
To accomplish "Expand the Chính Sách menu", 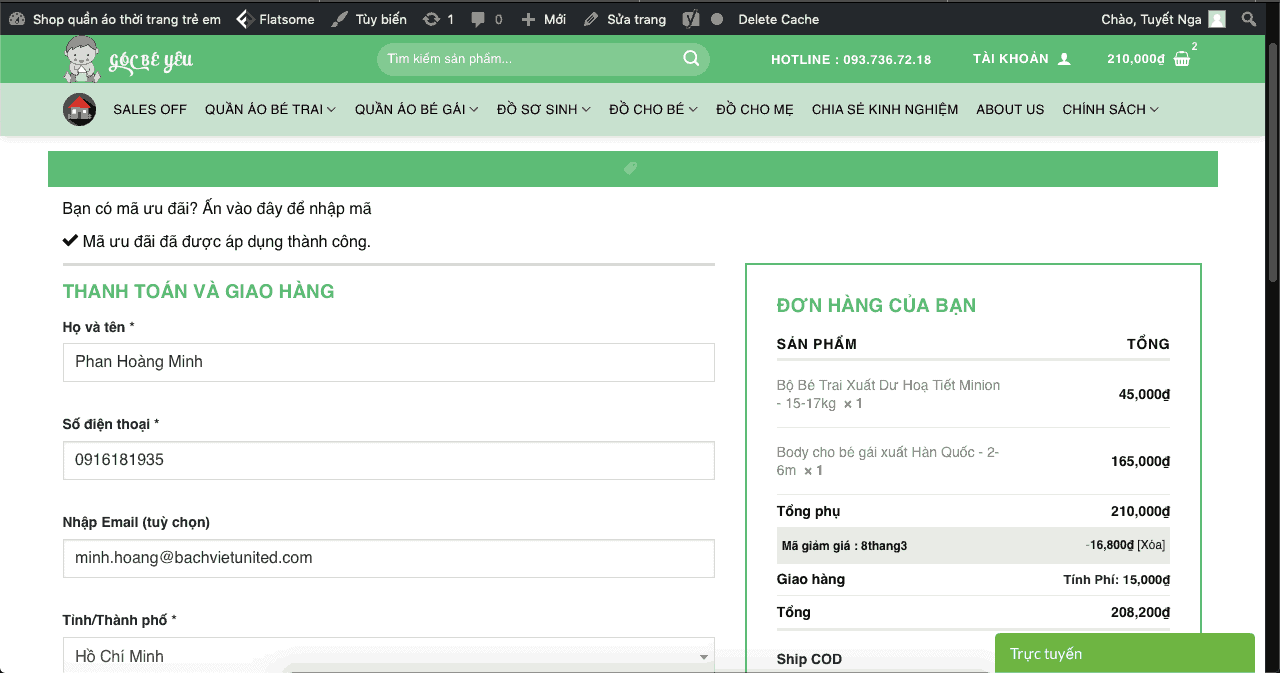I will click(x=1110, y=110).
